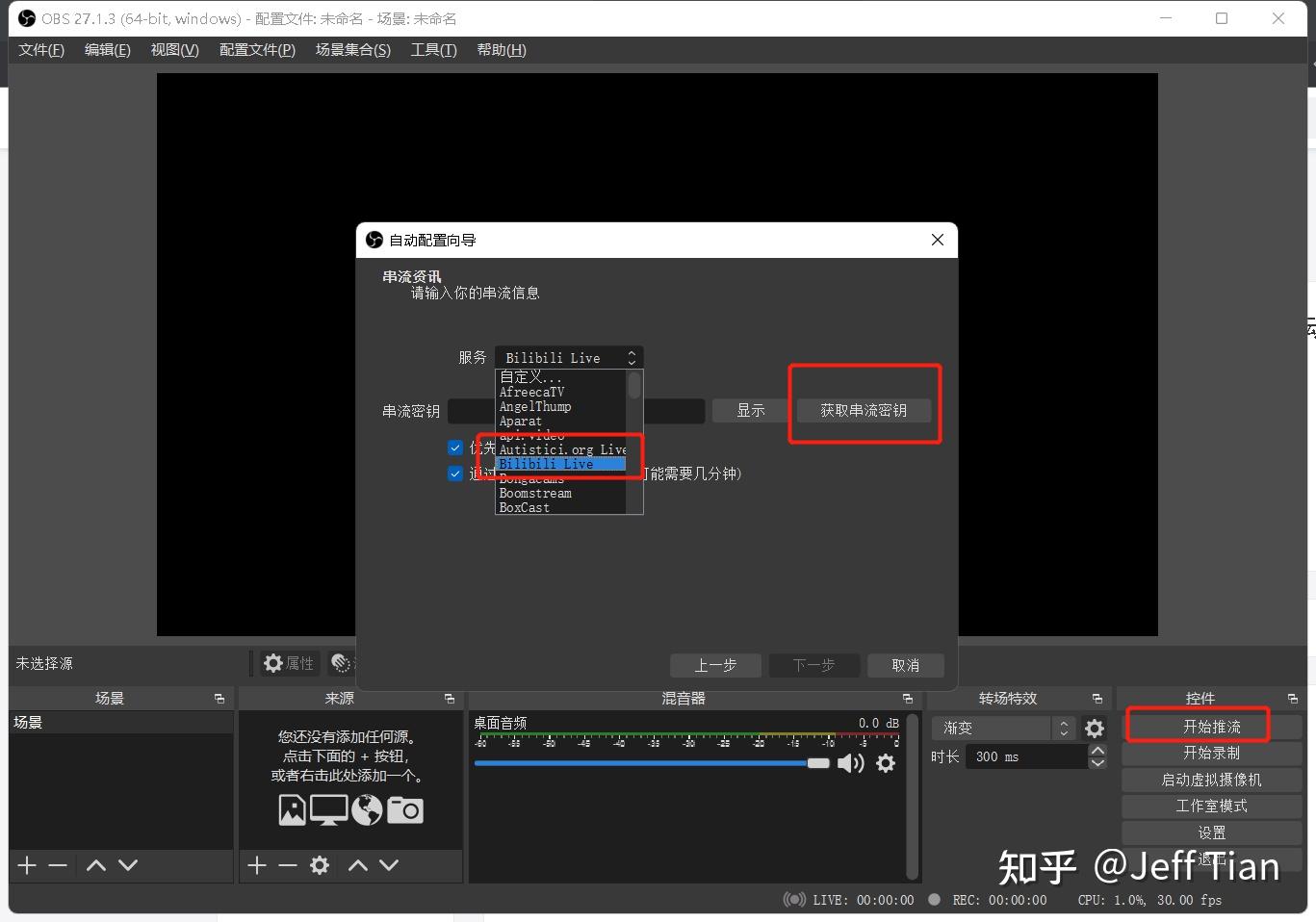
Task: Open the 服务 Bilibili Live combo box
Action: click(x=569, y=357)
